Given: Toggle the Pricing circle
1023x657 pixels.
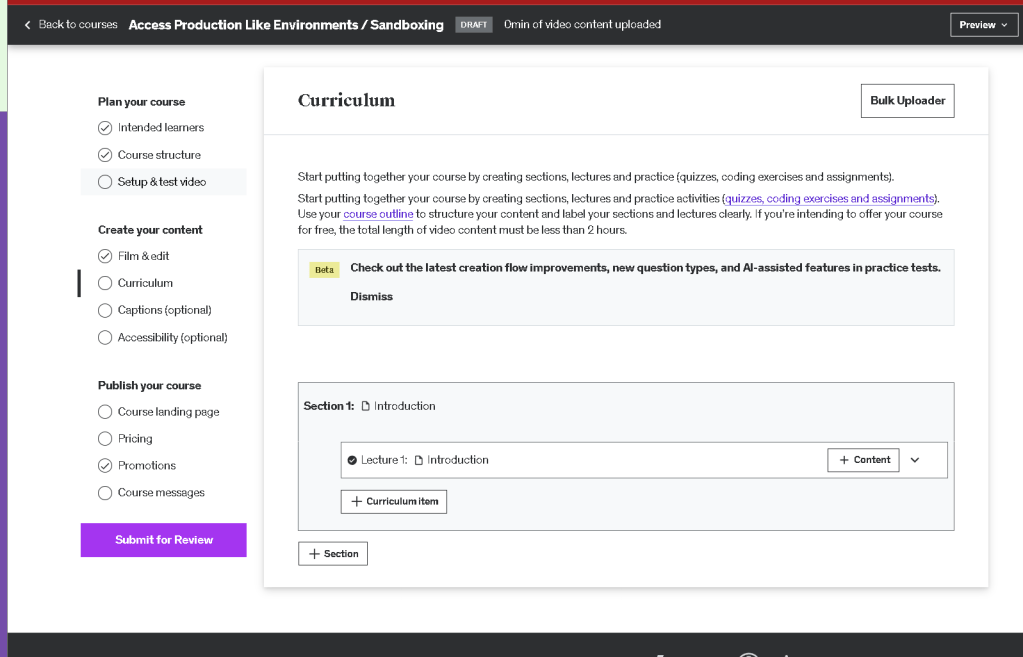Looking at the screenshot, I should [x=105, y=439].
